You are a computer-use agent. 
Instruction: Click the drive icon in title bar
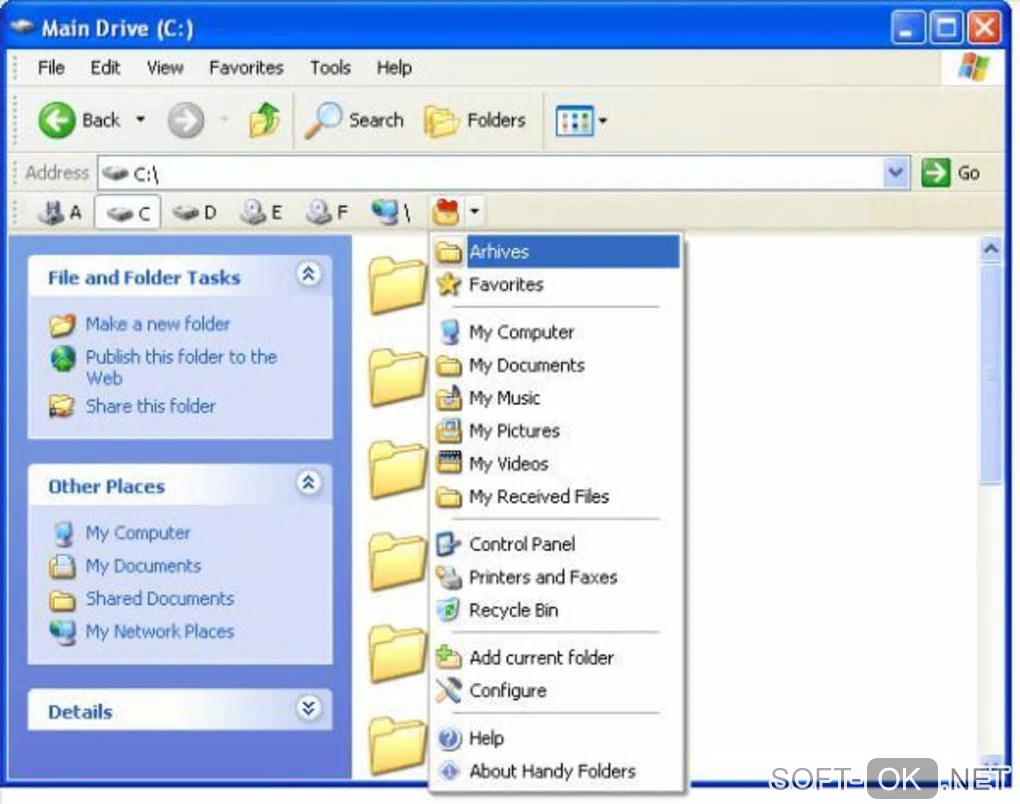click(x=21, y=27)
